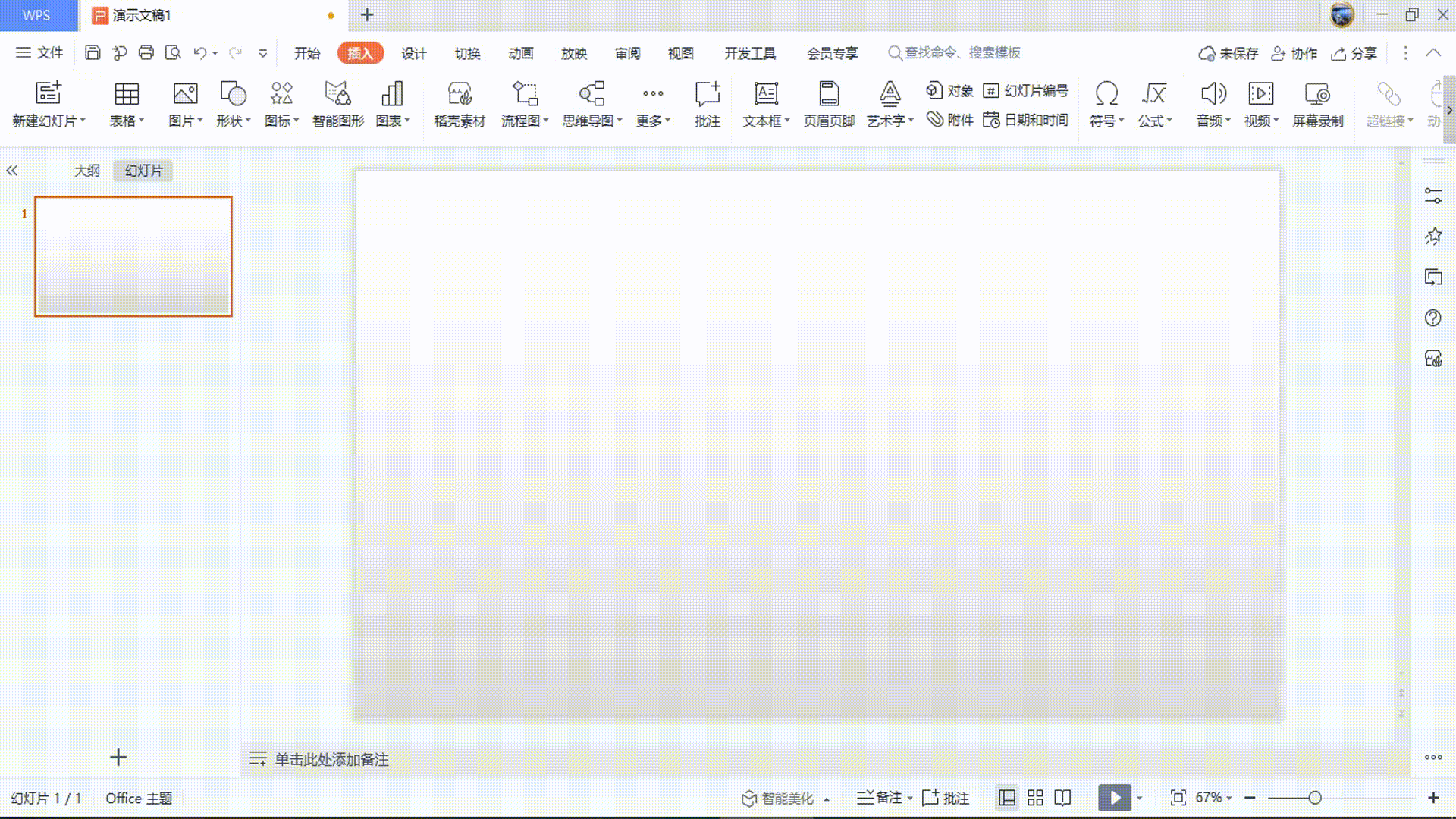Zoom in with plus button
The height and width of the screenshot is (819, 1456).
1433,798
